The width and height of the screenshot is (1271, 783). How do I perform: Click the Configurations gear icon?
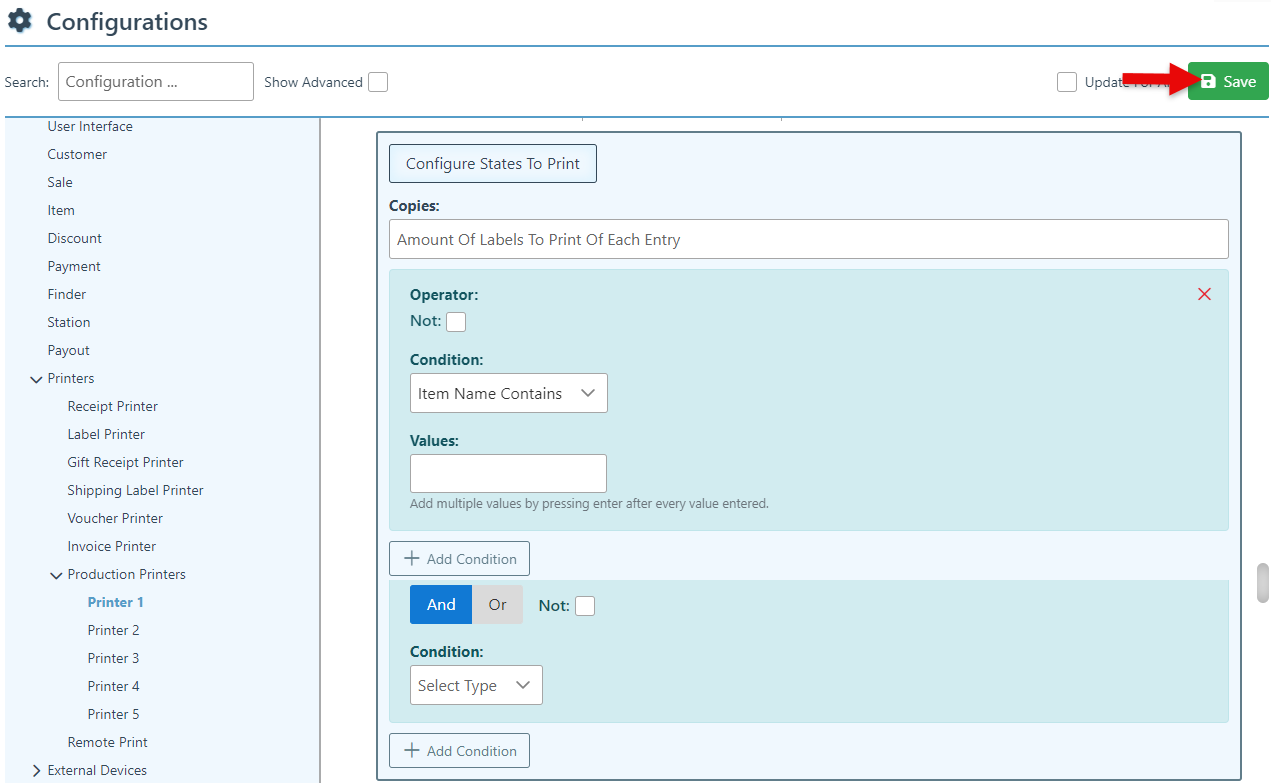coord(20,21)
